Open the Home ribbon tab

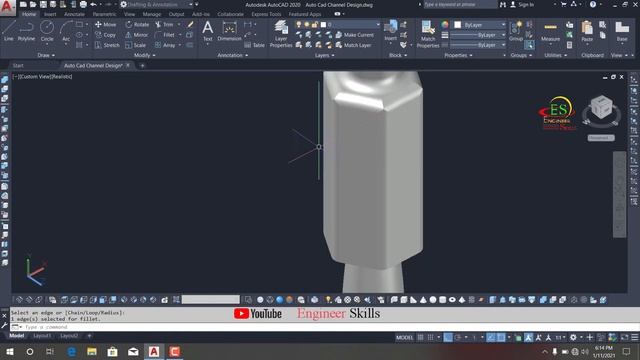pos(29,14)
